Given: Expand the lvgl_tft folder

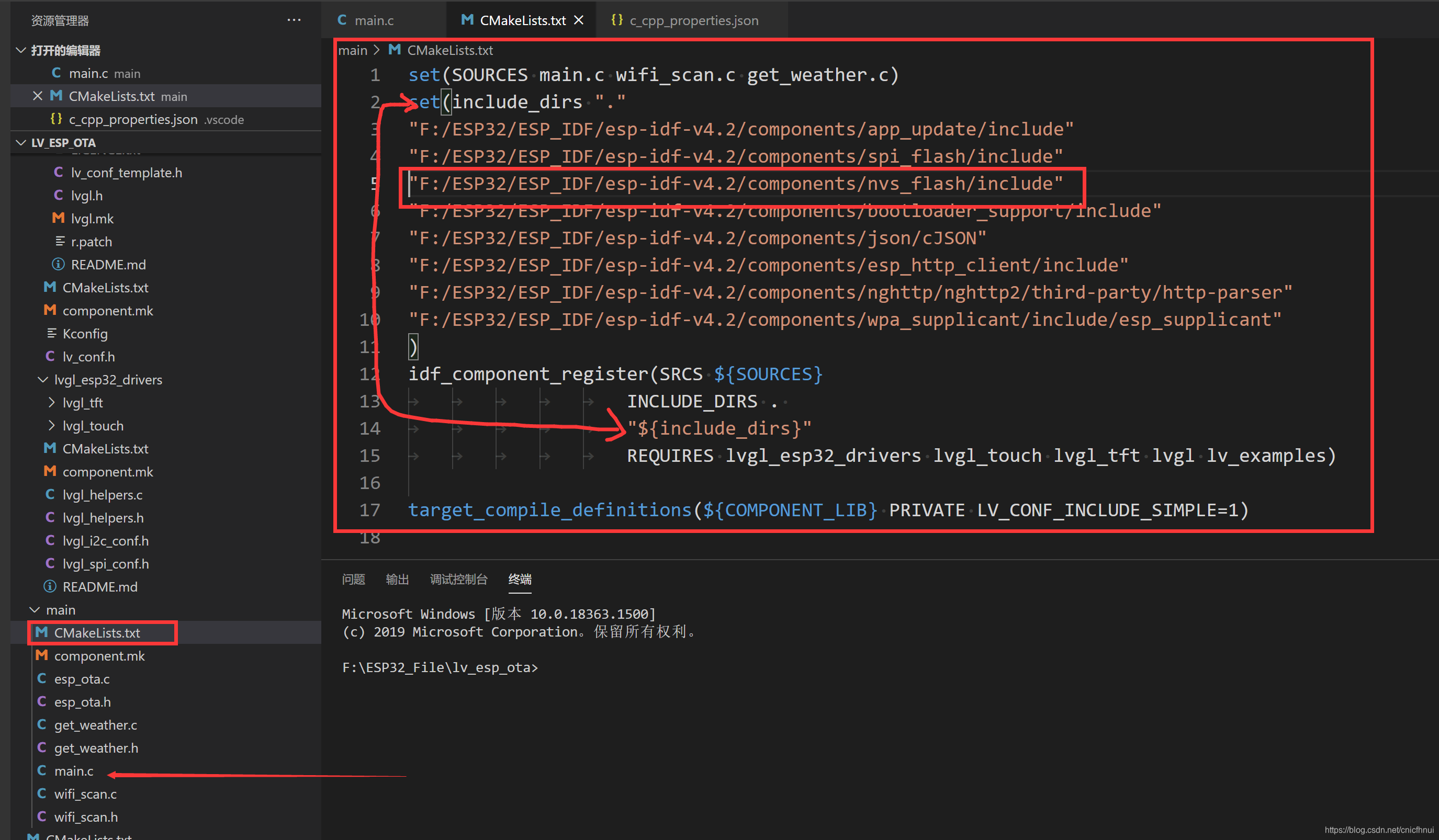Looking at the screenshot, I should tap(51, 402).
